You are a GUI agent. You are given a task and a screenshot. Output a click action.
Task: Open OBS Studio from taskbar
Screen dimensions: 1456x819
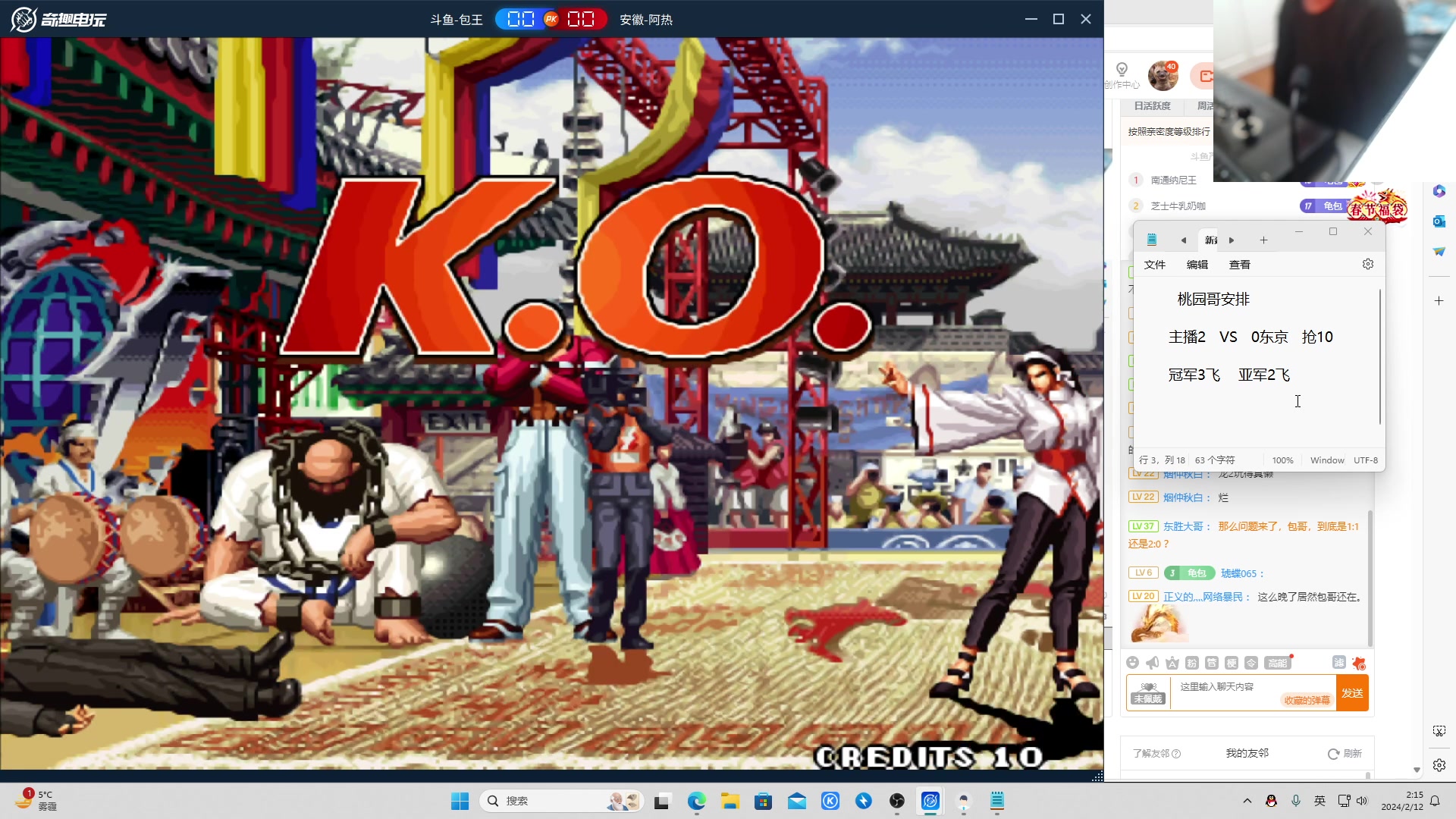pos(897,801)
